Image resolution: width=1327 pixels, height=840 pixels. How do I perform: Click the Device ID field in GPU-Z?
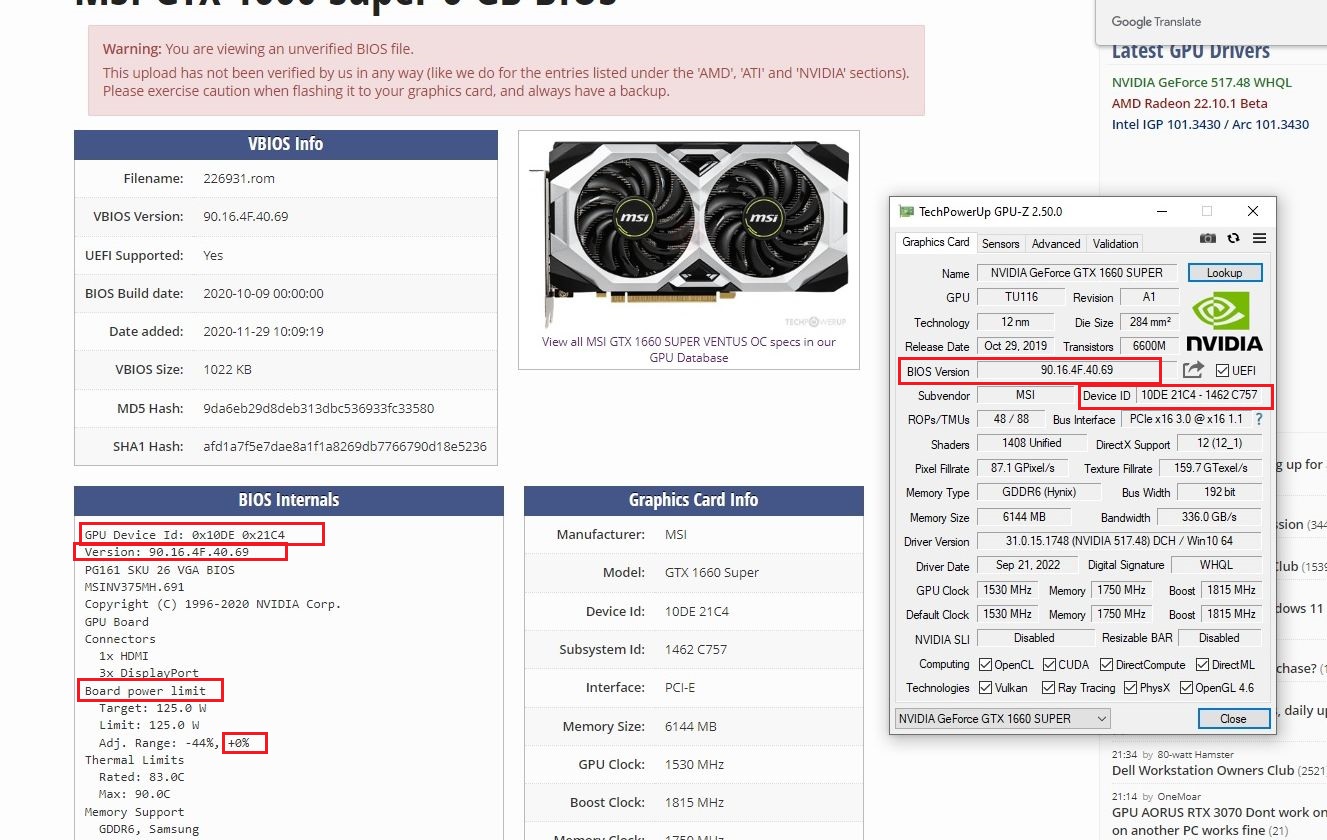click(1198, 395)
